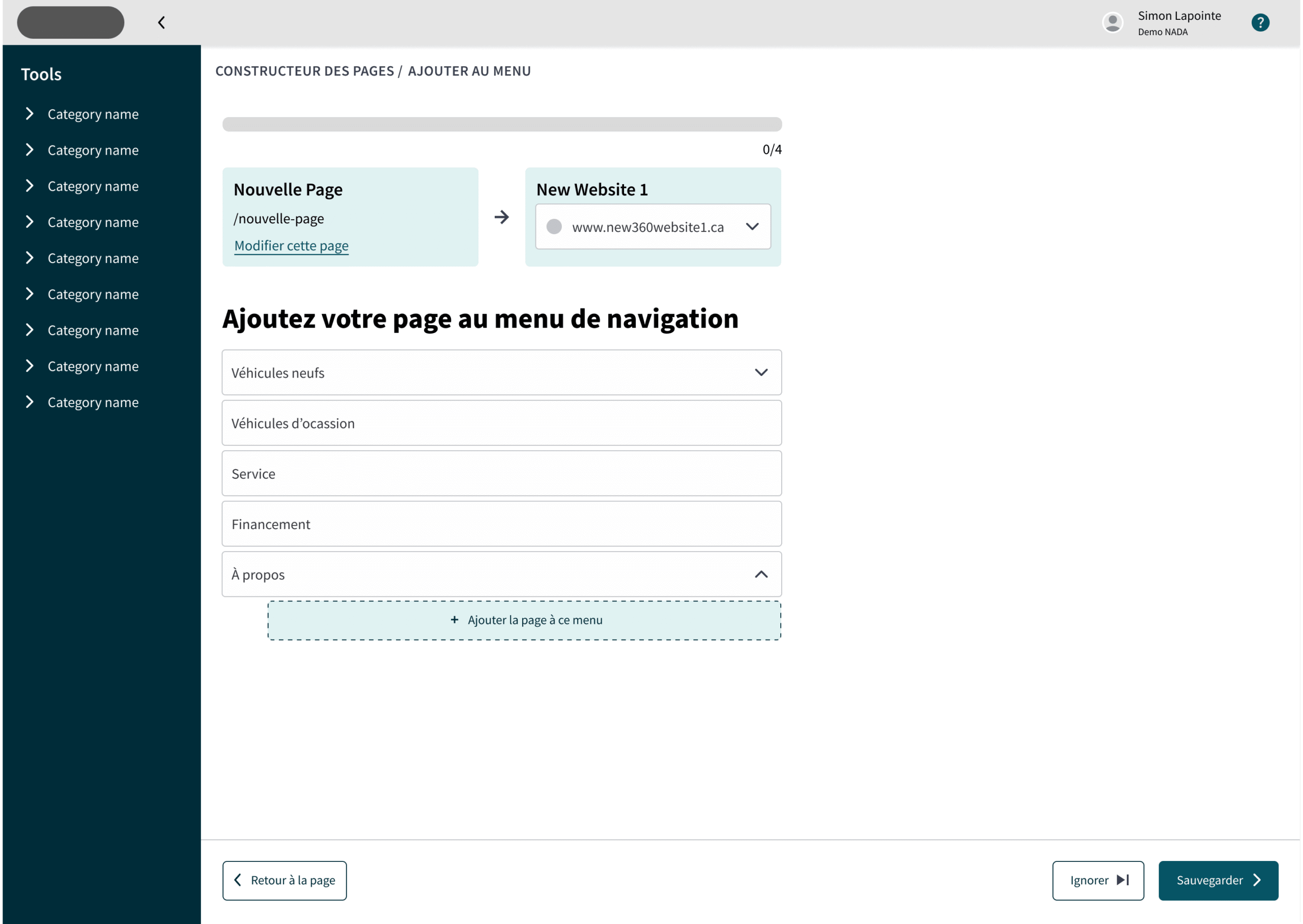Open the Modifier cette page link
This screenshot has height=924, width=1303.
coord(291,245)
